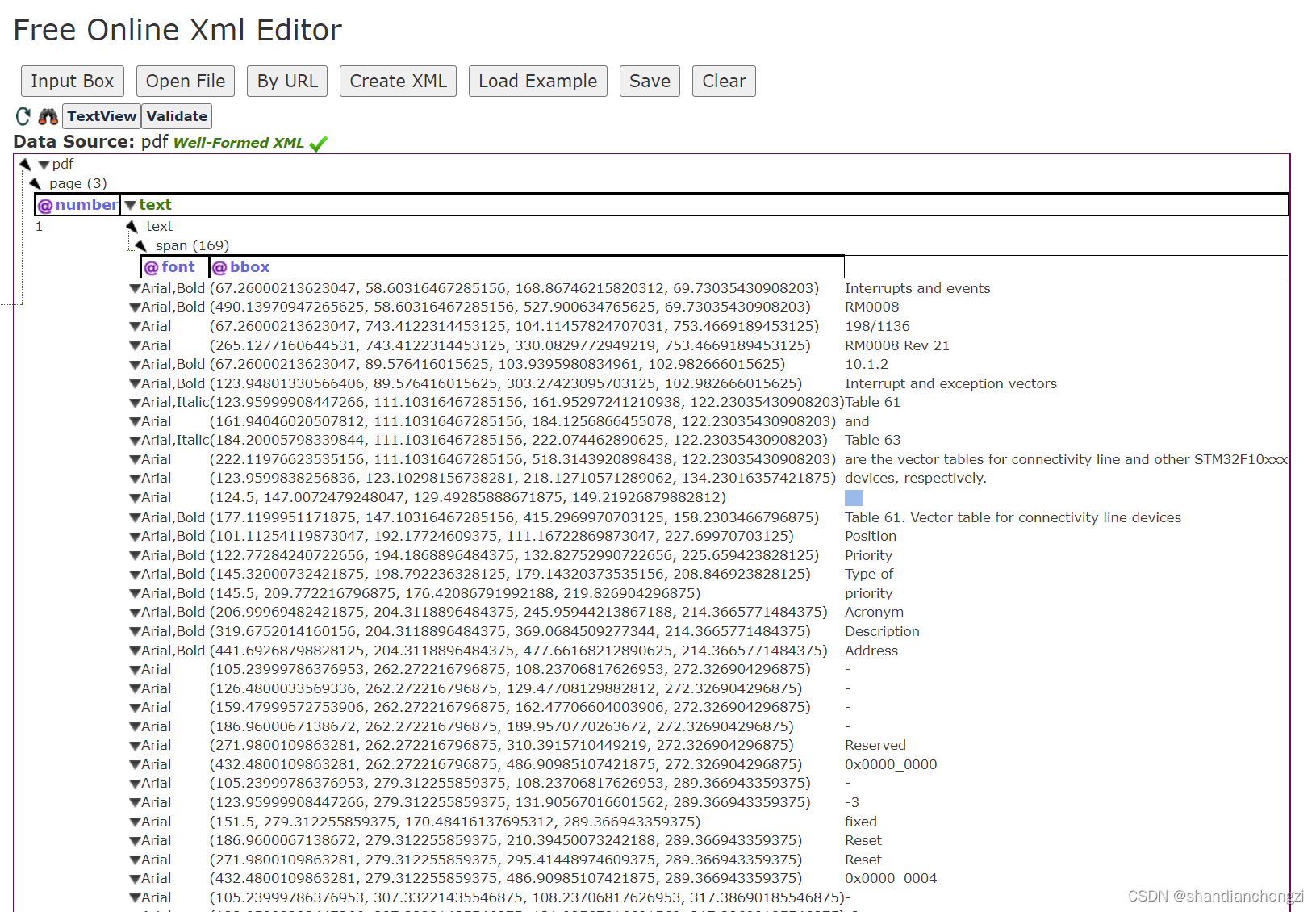Click the collapse arrow beside pdf node
Screen dimensions: 1316x912
pos(27,163)
